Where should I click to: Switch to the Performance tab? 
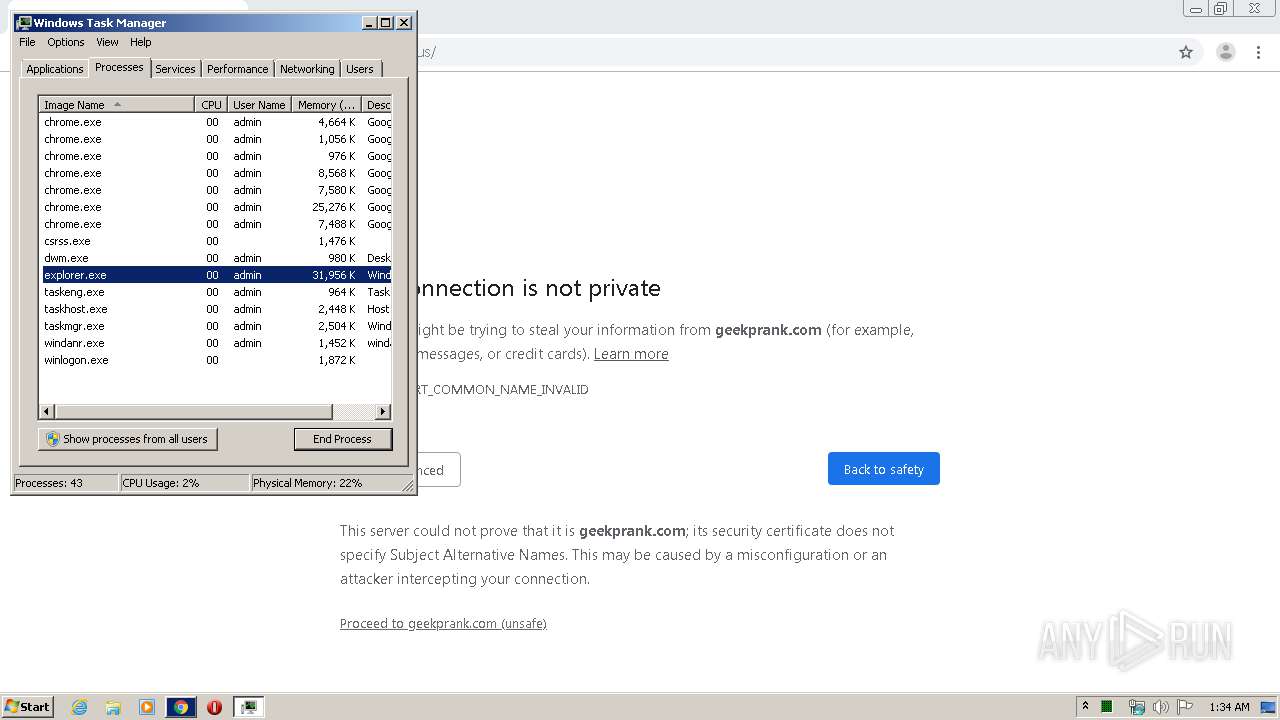click(237, 69)
